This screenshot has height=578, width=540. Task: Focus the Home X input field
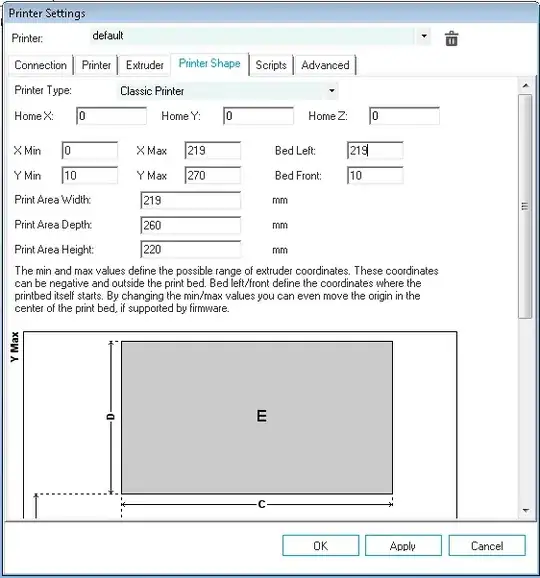coord(111,116)
